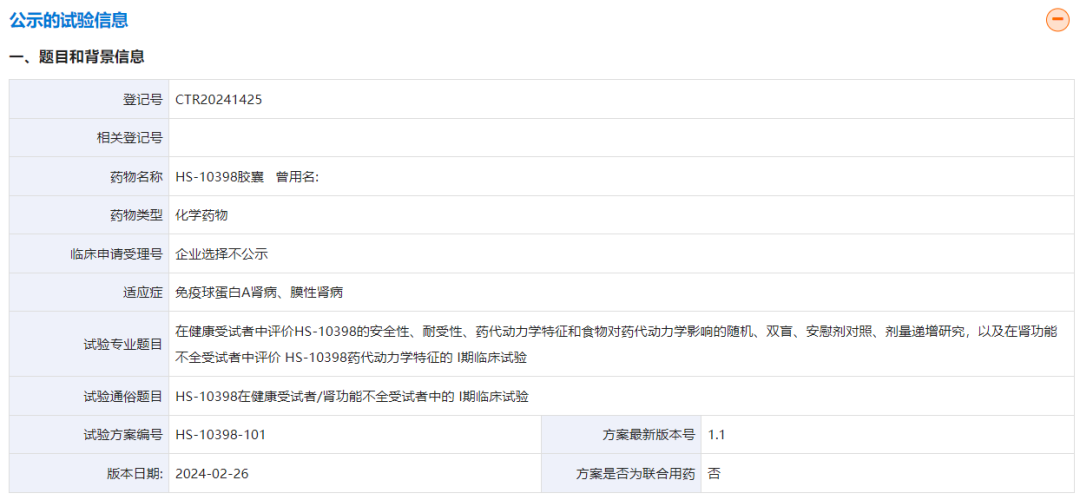Image resolution: width=1080 pixels, height=500 pixels.
Task: Click the 方案是否为联合用药 label
Action: tap(634, 473)
